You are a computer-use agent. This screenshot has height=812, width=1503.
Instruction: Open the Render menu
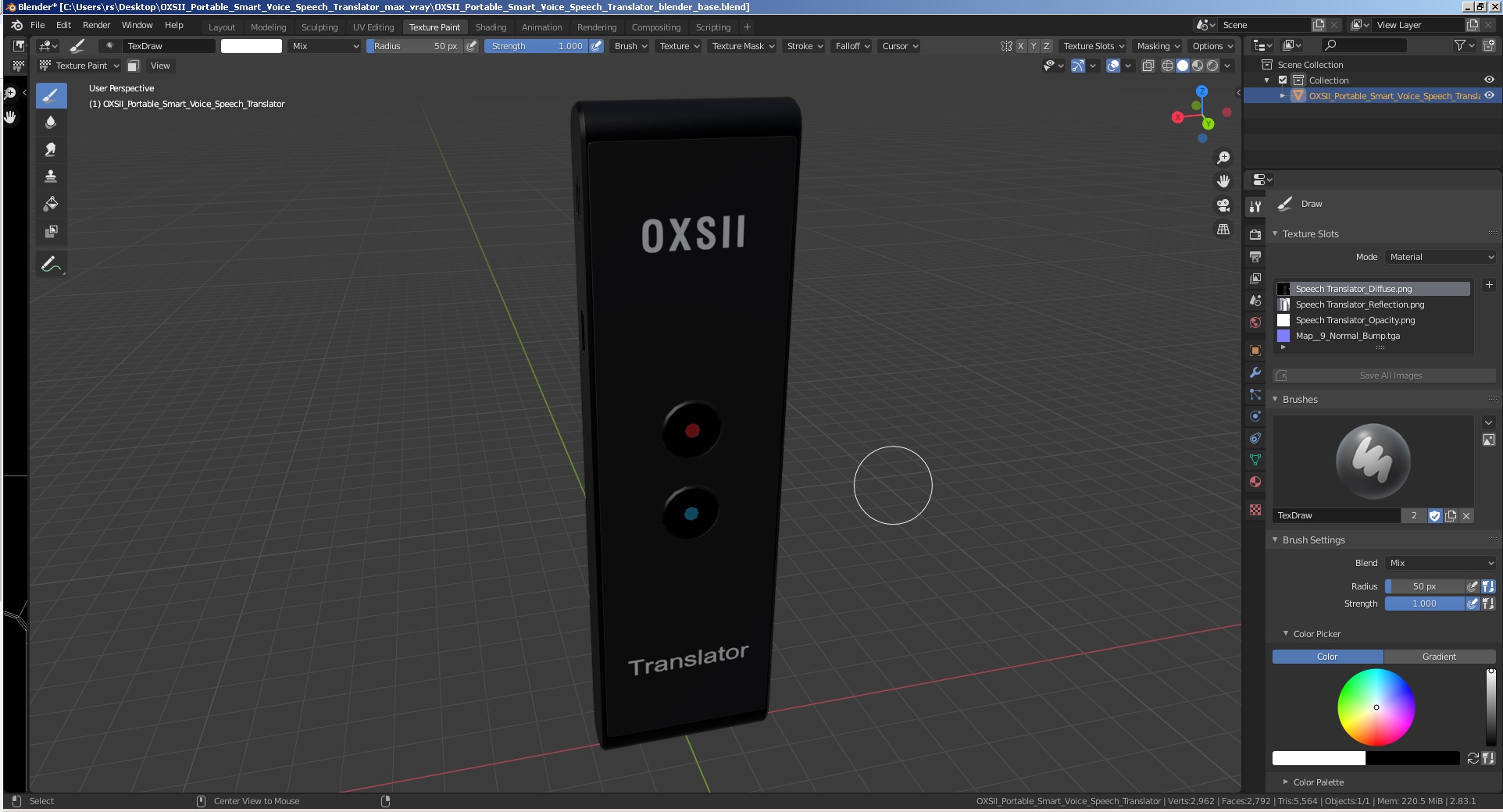pyautogui.click(x=97, y=25)
